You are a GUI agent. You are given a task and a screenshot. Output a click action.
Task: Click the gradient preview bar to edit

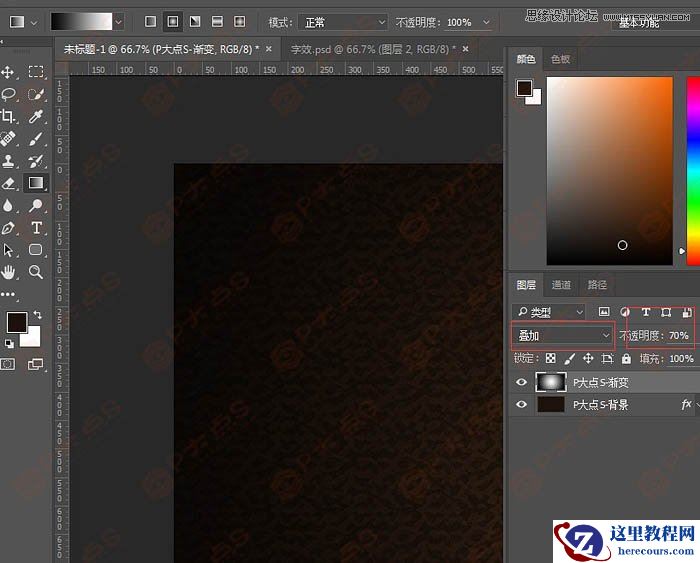click(x=81, y=21)
